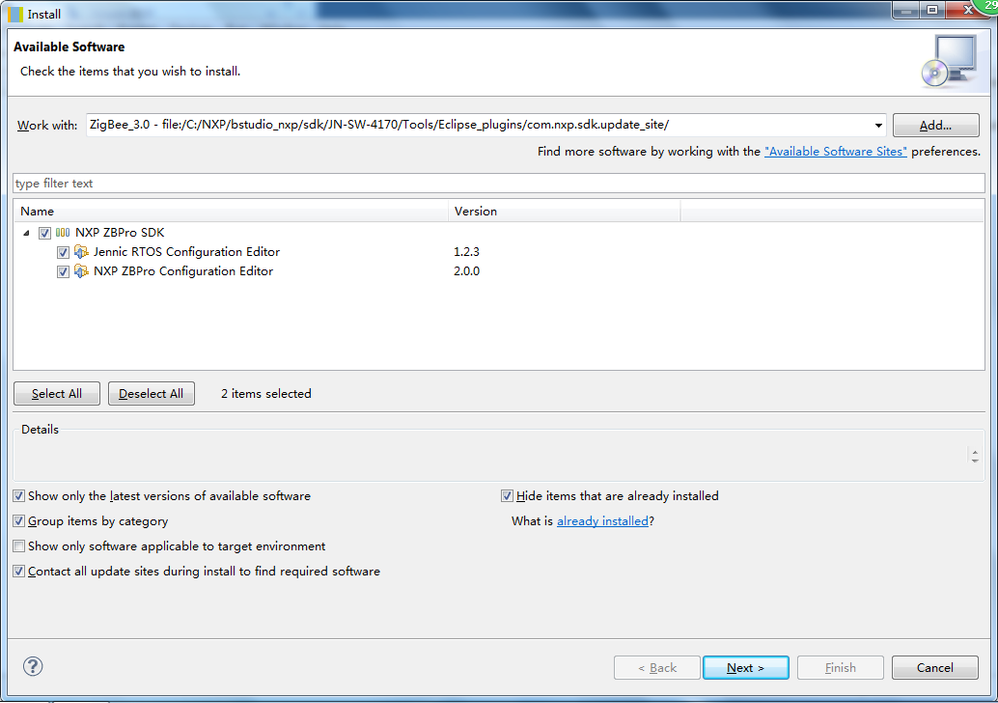
Task: Click the Jennic RTOS Configuration Editor plugin icon
Action: [81, 252]
